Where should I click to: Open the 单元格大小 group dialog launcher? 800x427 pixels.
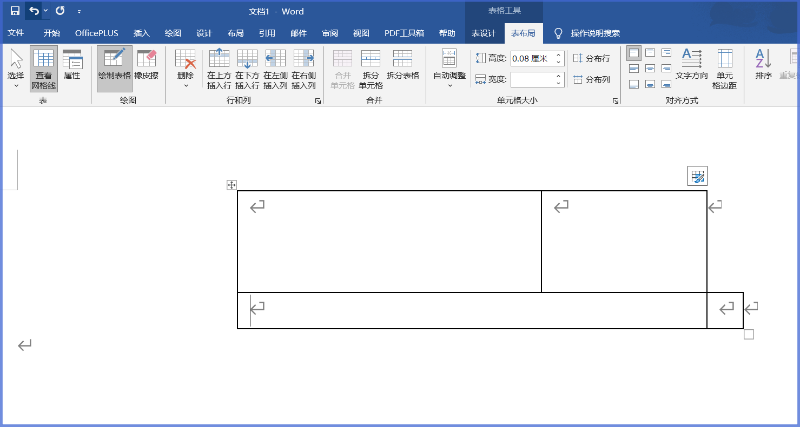(615, 102)
